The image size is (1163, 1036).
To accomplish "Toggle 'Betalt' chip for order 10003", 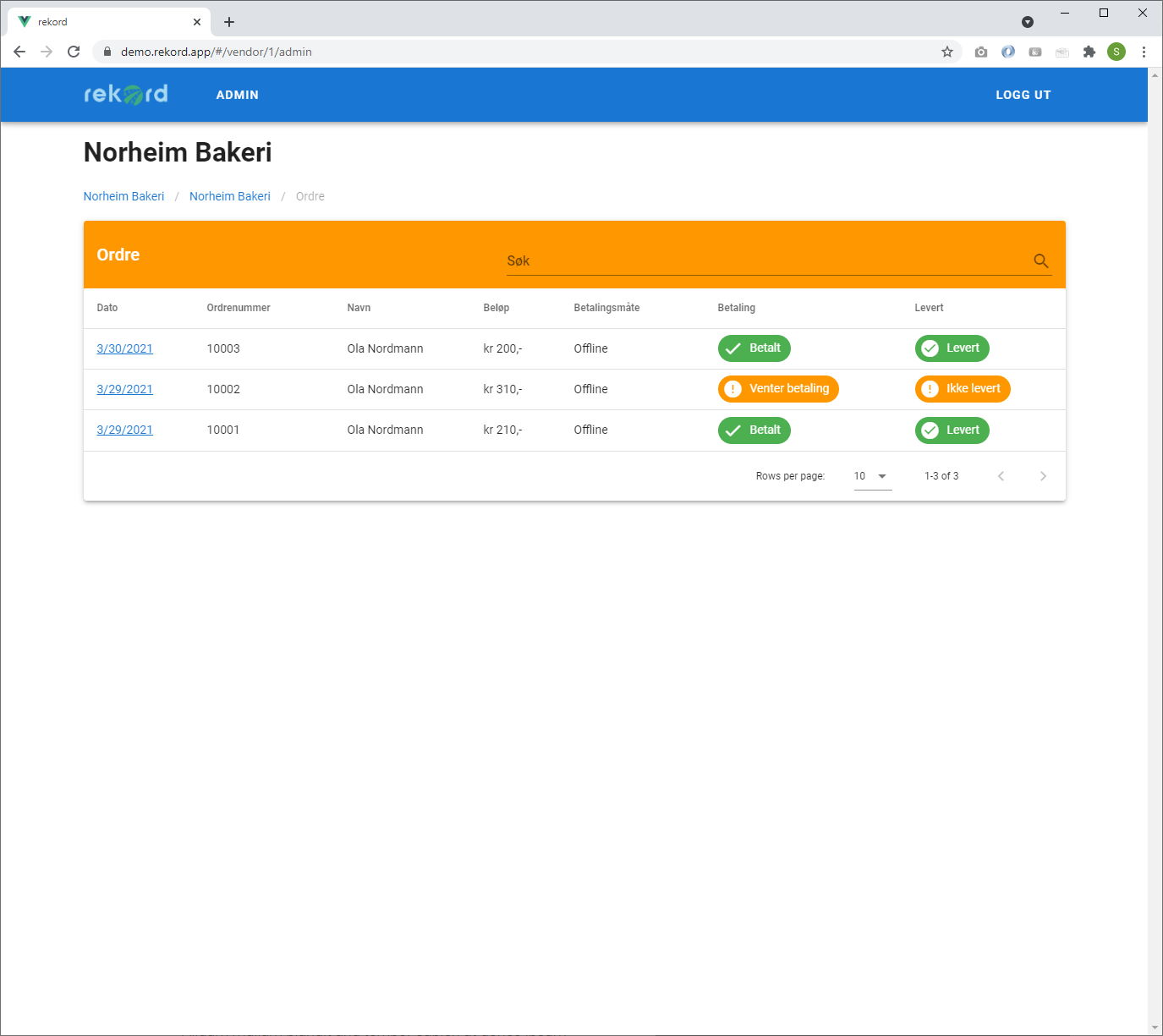I will click(754, 348).
